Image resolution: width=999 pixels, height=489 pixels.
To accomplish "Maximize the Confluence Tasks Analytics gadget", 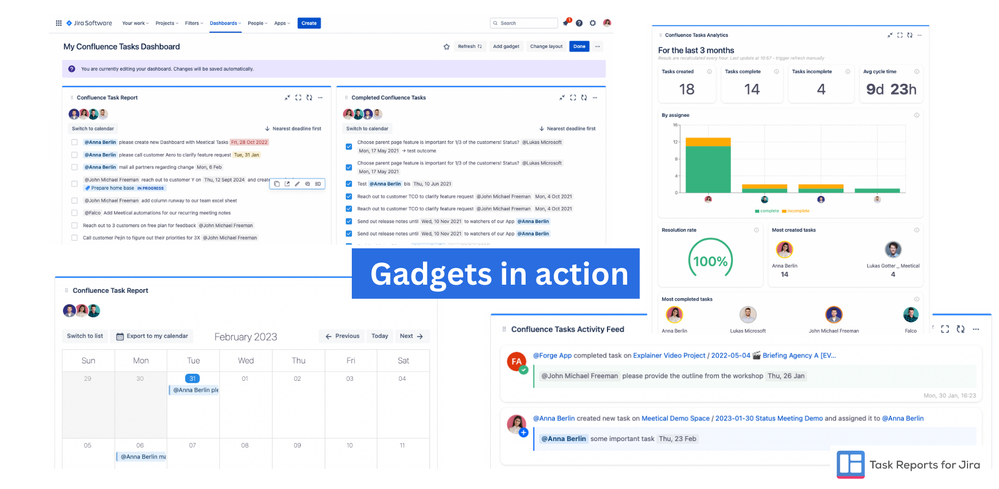I will [x=899, y=36].
